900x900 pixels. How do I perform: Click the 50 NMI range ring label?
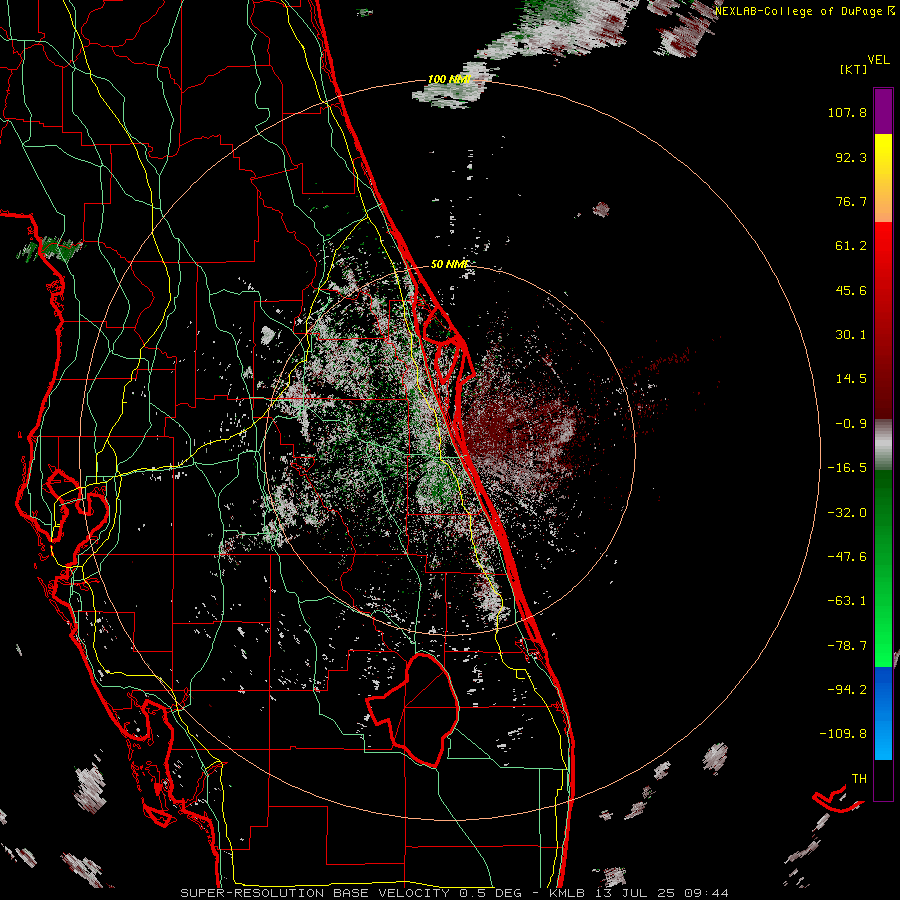449,264
